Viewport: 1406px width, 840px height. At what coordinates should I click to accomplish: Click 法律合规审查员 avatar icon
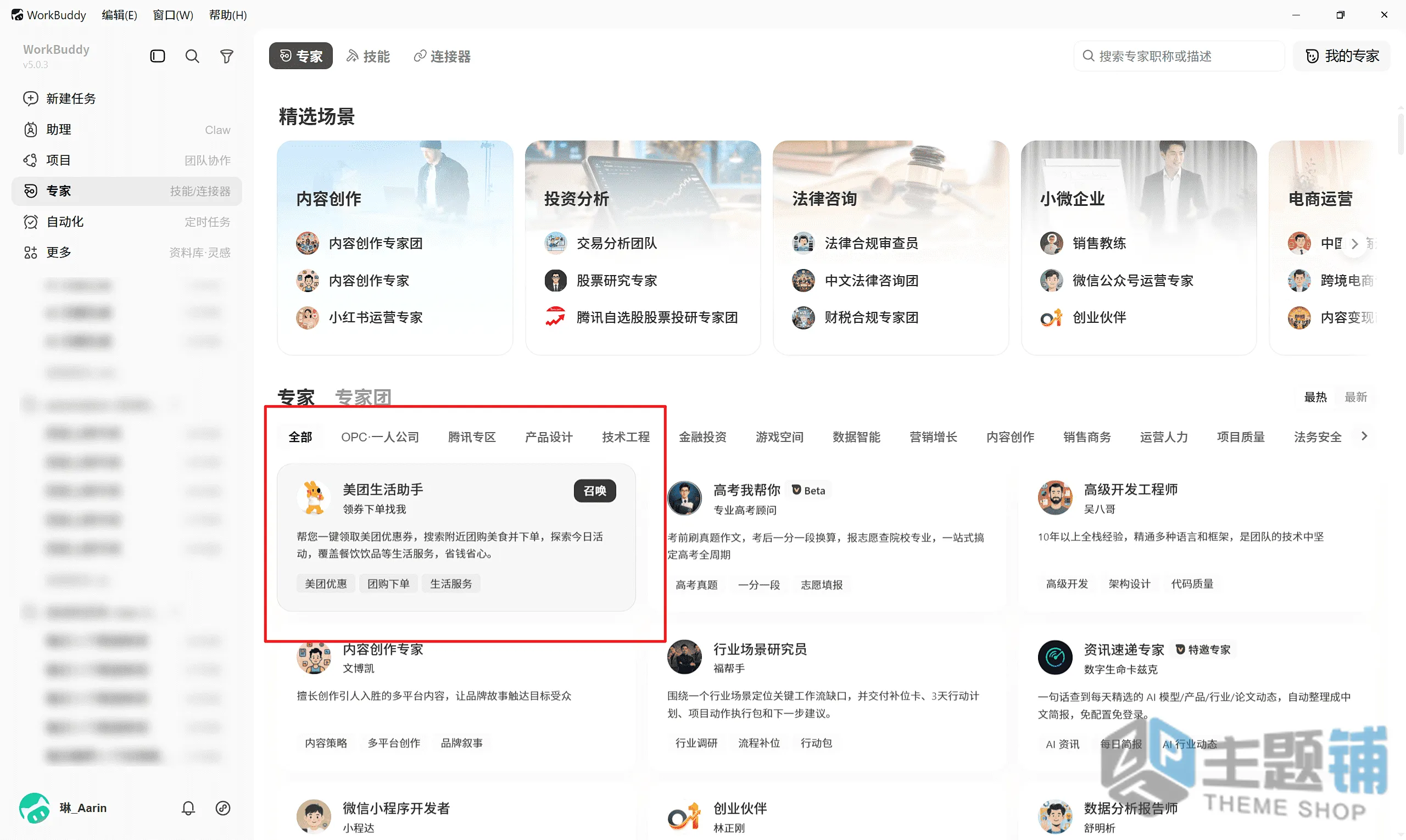804,243
